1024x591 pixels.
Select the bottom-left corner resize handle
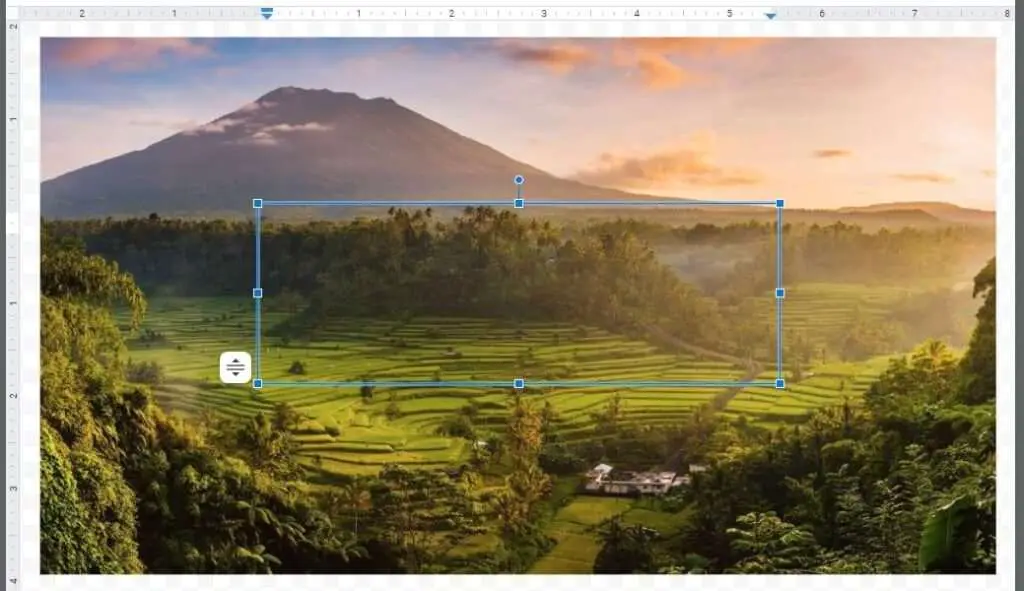click(257, 383)
